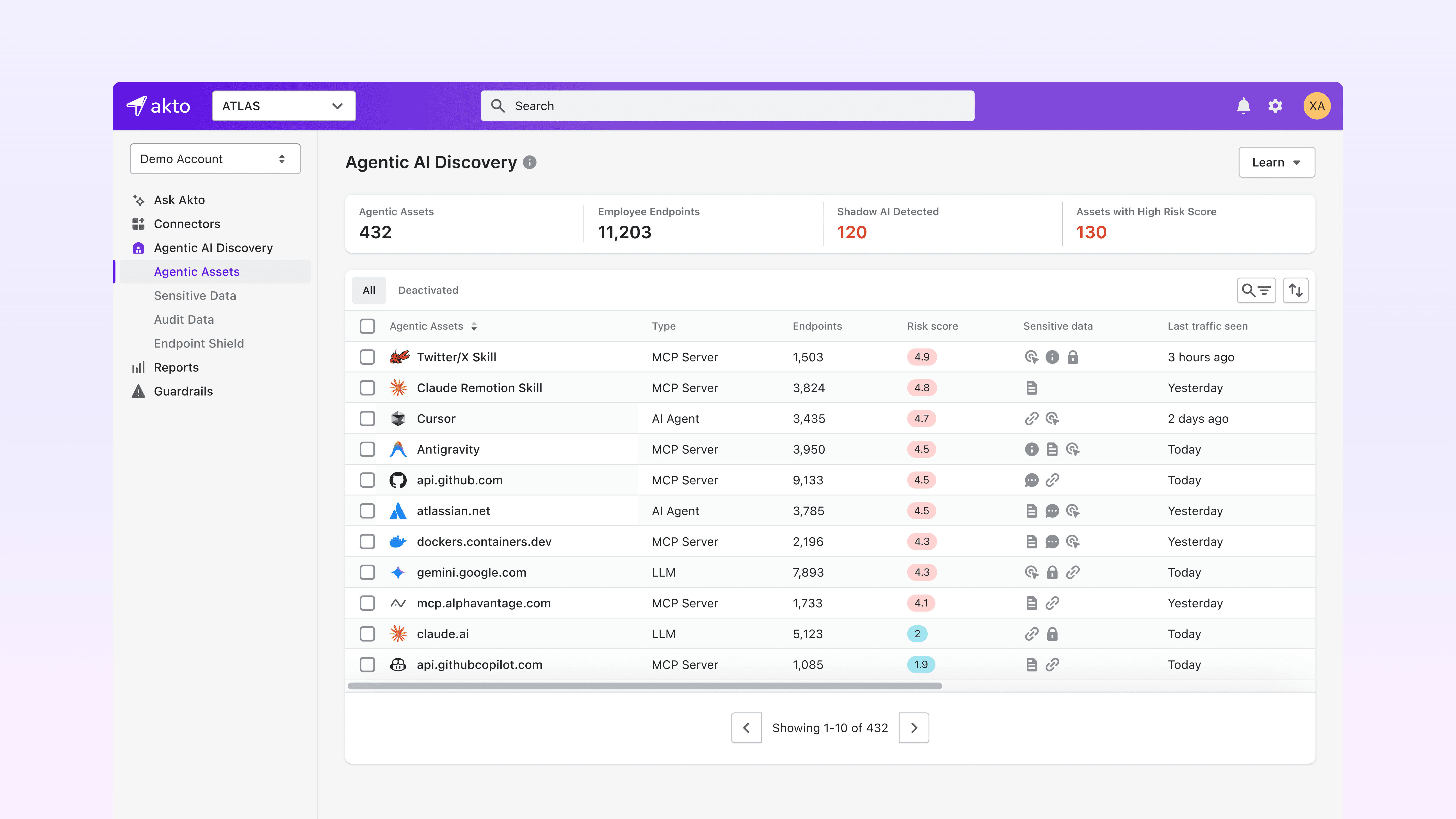Go to the next page of results
Viewport: 1456px width, 819px height.
point(913,728)
